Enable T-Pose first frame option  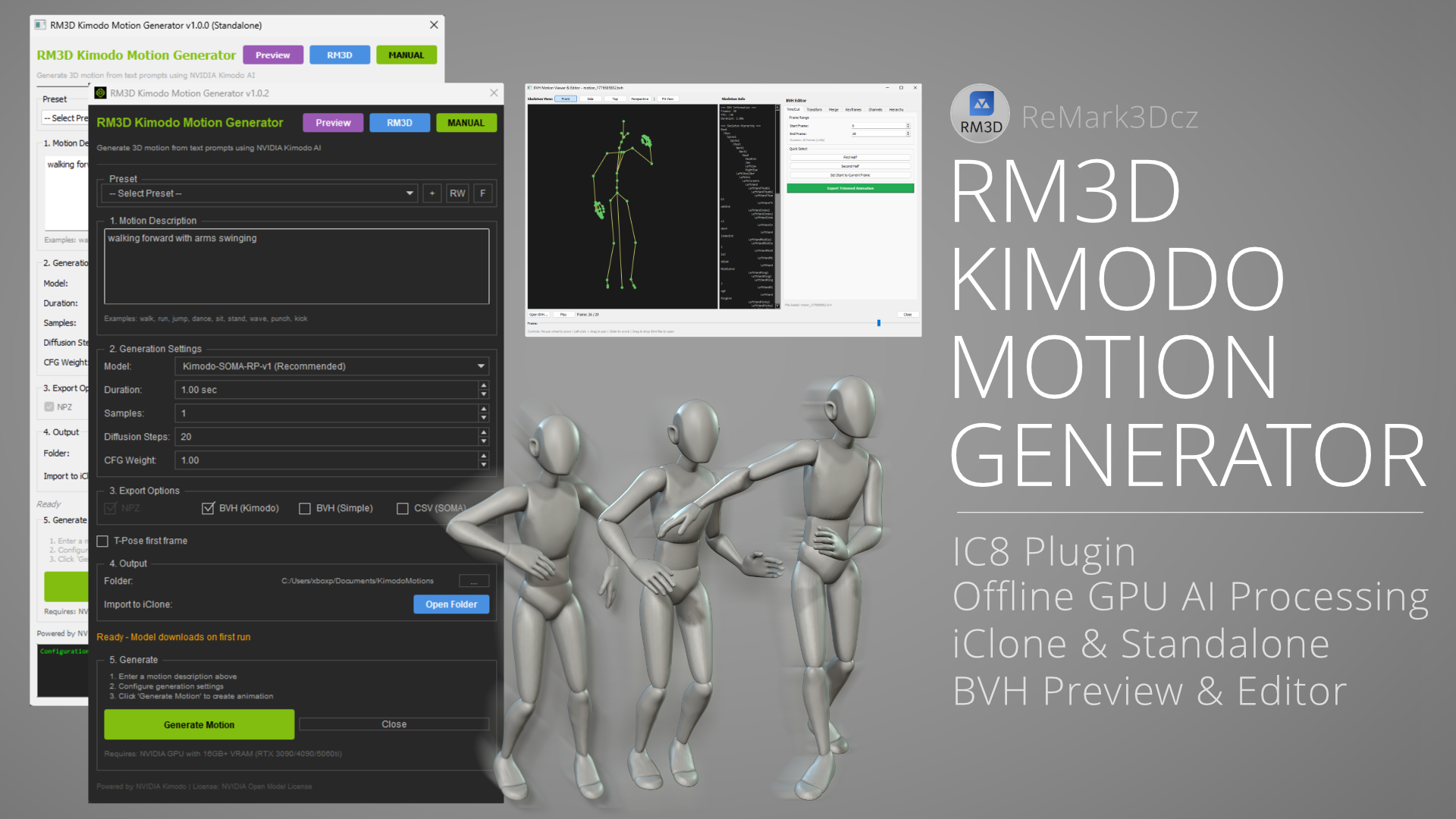pos(102,541)
